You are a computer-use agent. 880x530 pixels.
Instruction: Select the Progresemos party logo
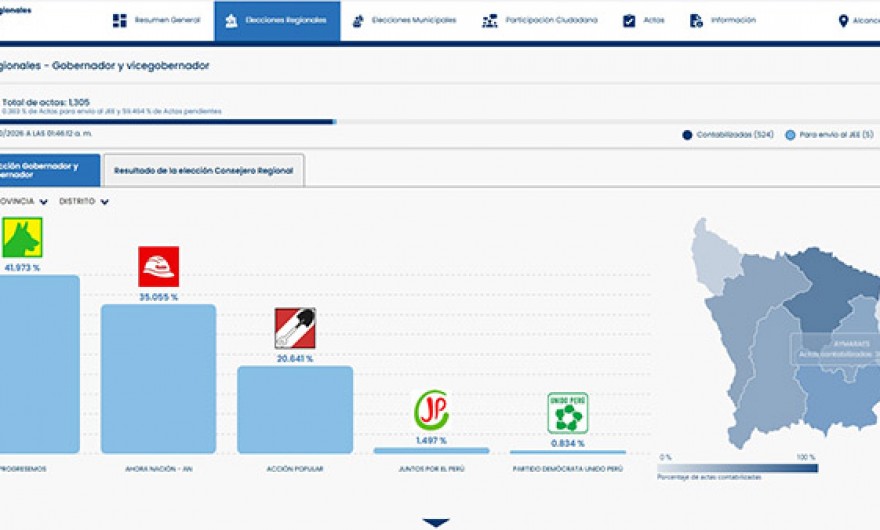22,237
